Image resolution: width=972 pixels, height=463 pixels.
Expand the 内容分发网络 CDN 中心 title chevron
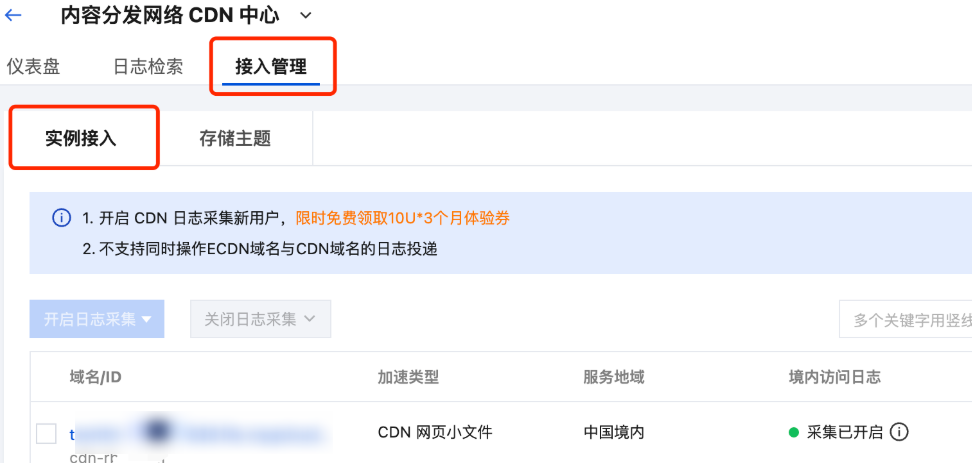pyautogui.click(x=305, y=15)
